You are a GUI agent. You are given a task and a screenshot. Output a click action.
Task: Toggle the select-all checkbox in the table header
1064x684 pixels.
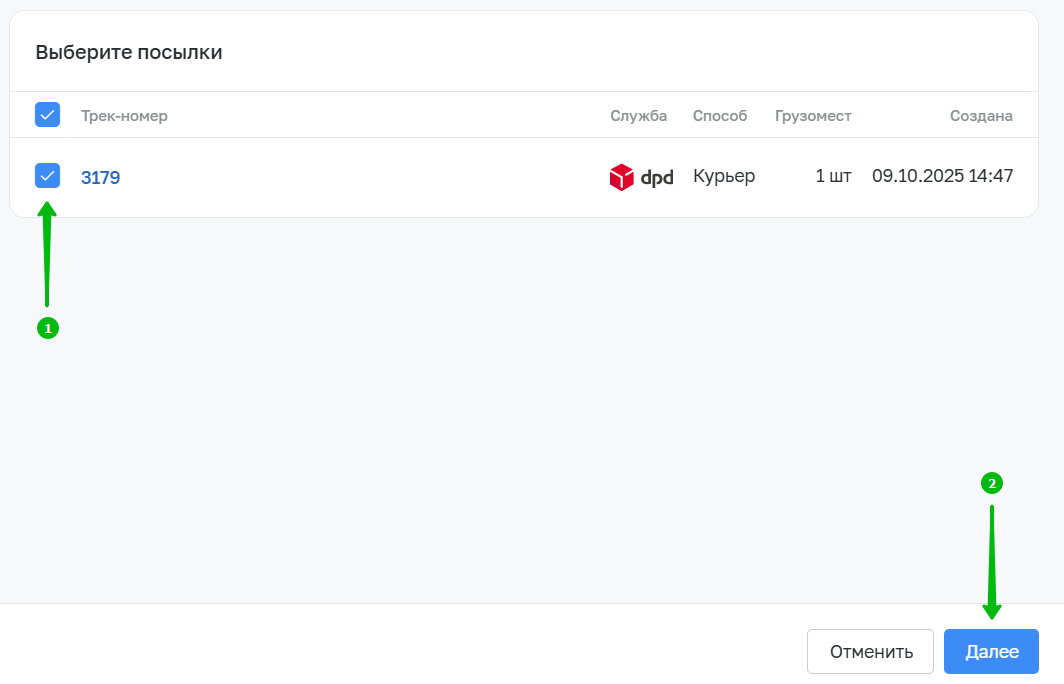[48, 115]
